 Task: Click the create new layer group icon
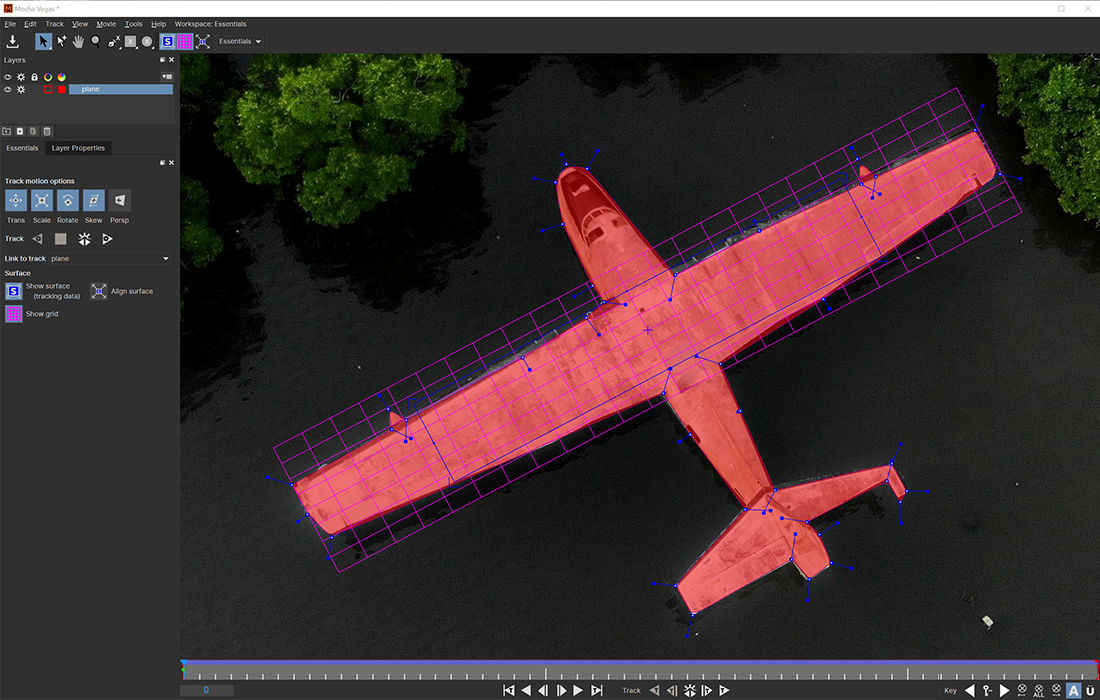6,131
